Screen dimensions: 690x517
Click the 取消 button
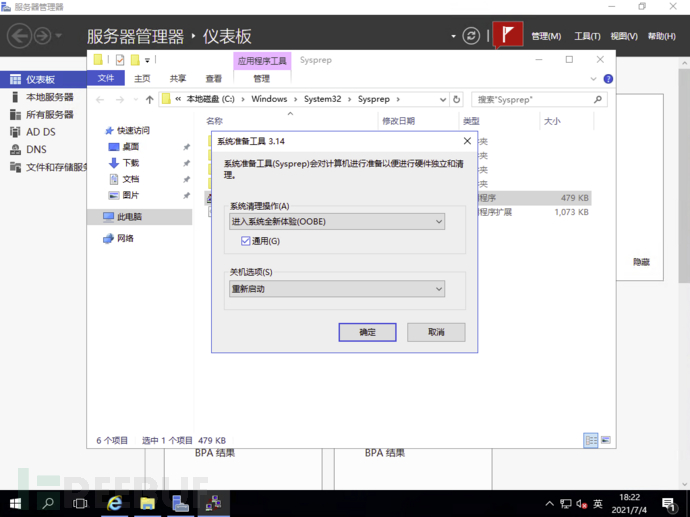[x=436, y=332]
